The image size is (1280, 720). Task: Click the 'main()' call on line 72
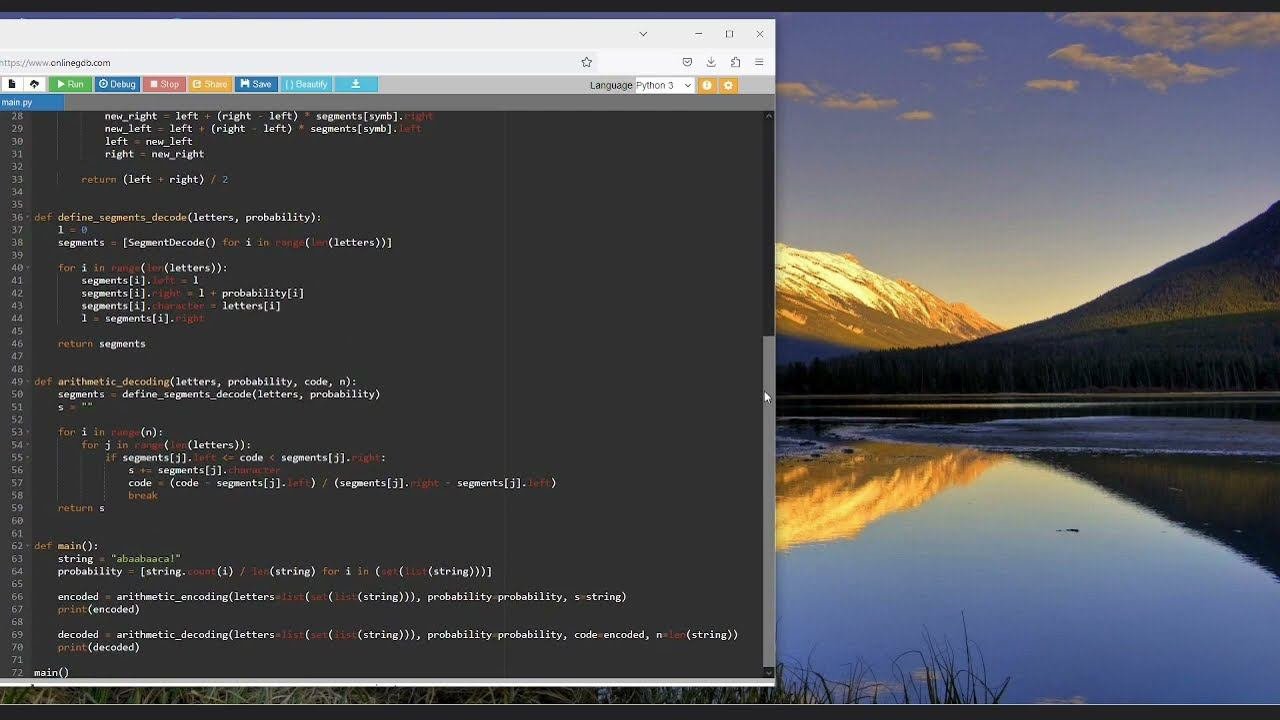click(51, 672)
